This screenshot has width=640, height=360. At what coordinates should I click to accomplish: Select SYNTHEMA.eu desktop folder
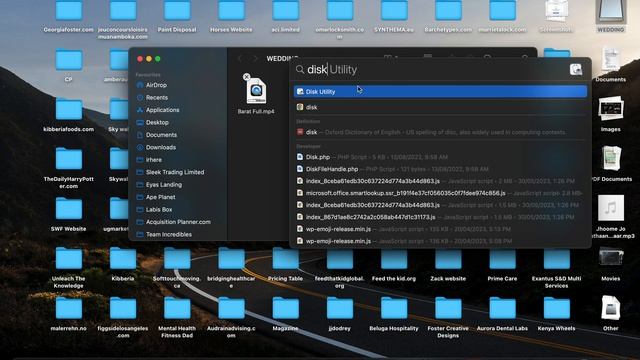(x=394, y=17)
